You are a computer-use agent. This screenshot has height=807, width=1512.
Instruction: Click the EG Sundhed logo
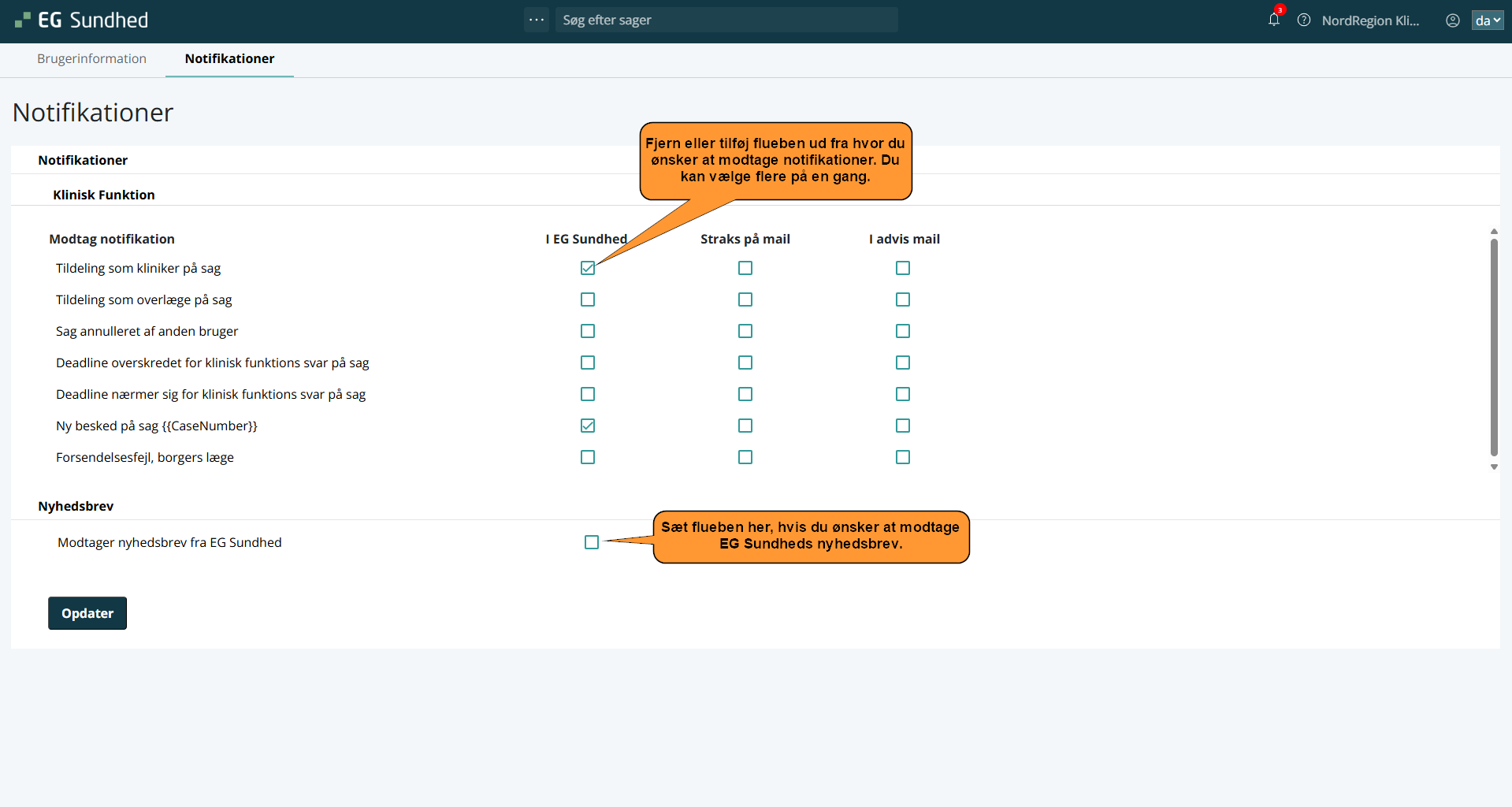click(x=81, y=20)
